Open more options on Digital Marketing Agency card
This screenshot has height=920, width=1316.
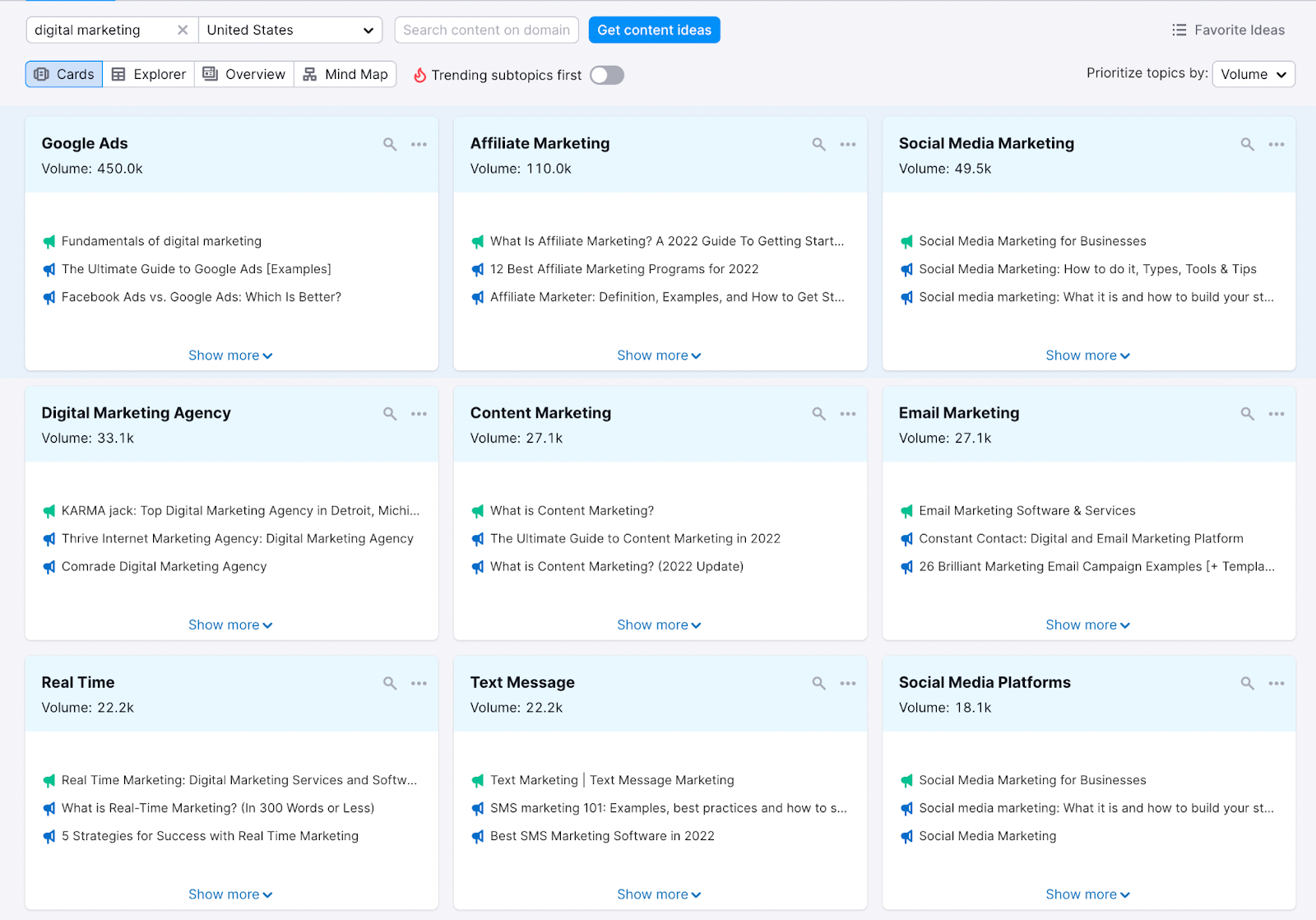coord(419,414)
